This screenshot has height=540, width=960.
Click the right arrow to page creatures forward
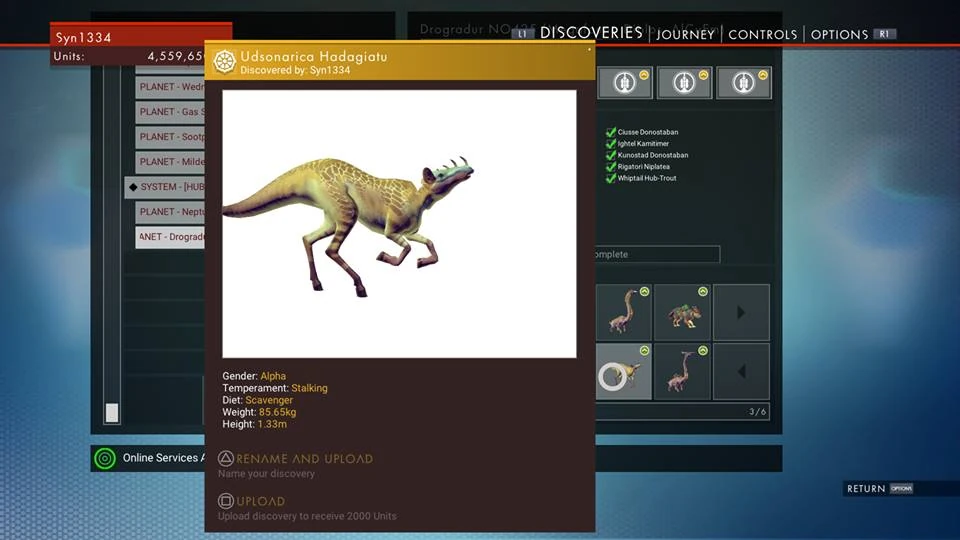coord(741,312)
